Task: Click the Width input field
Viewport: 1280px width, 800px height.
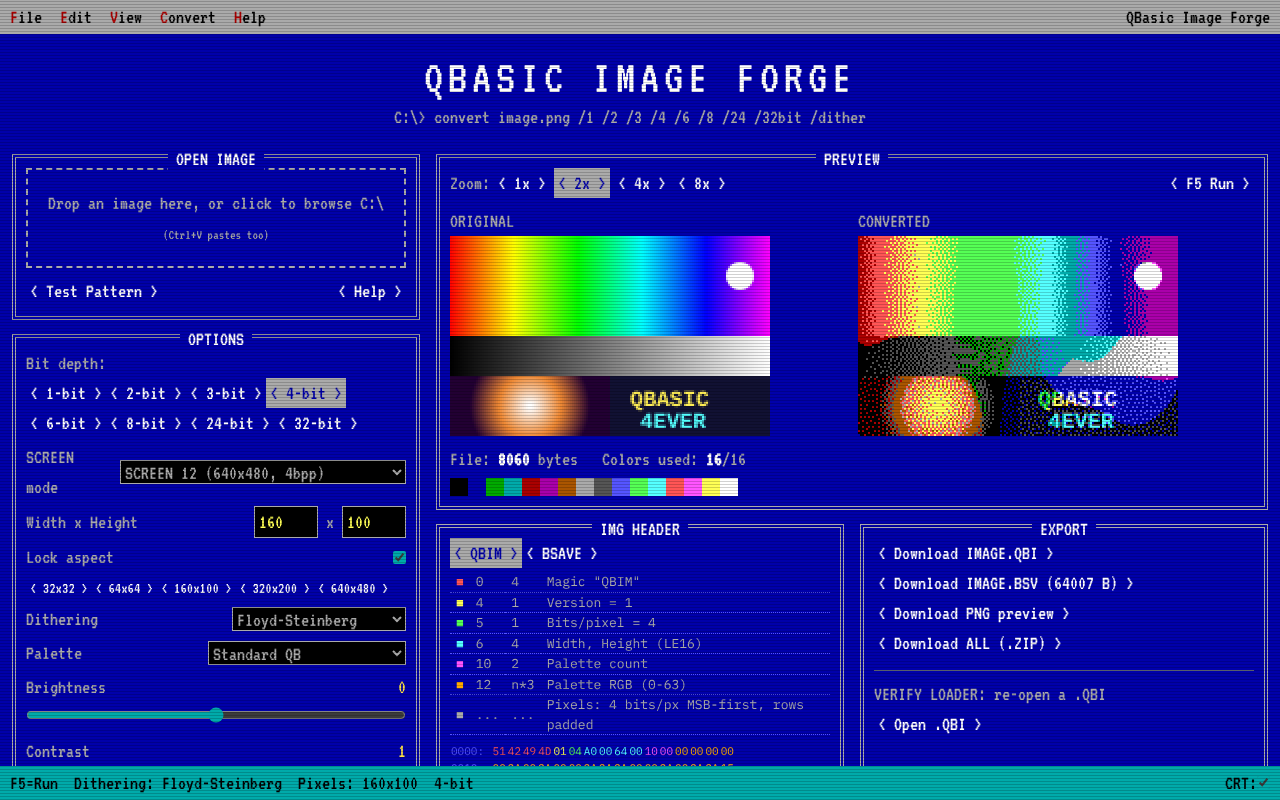Action: [286, 522]
